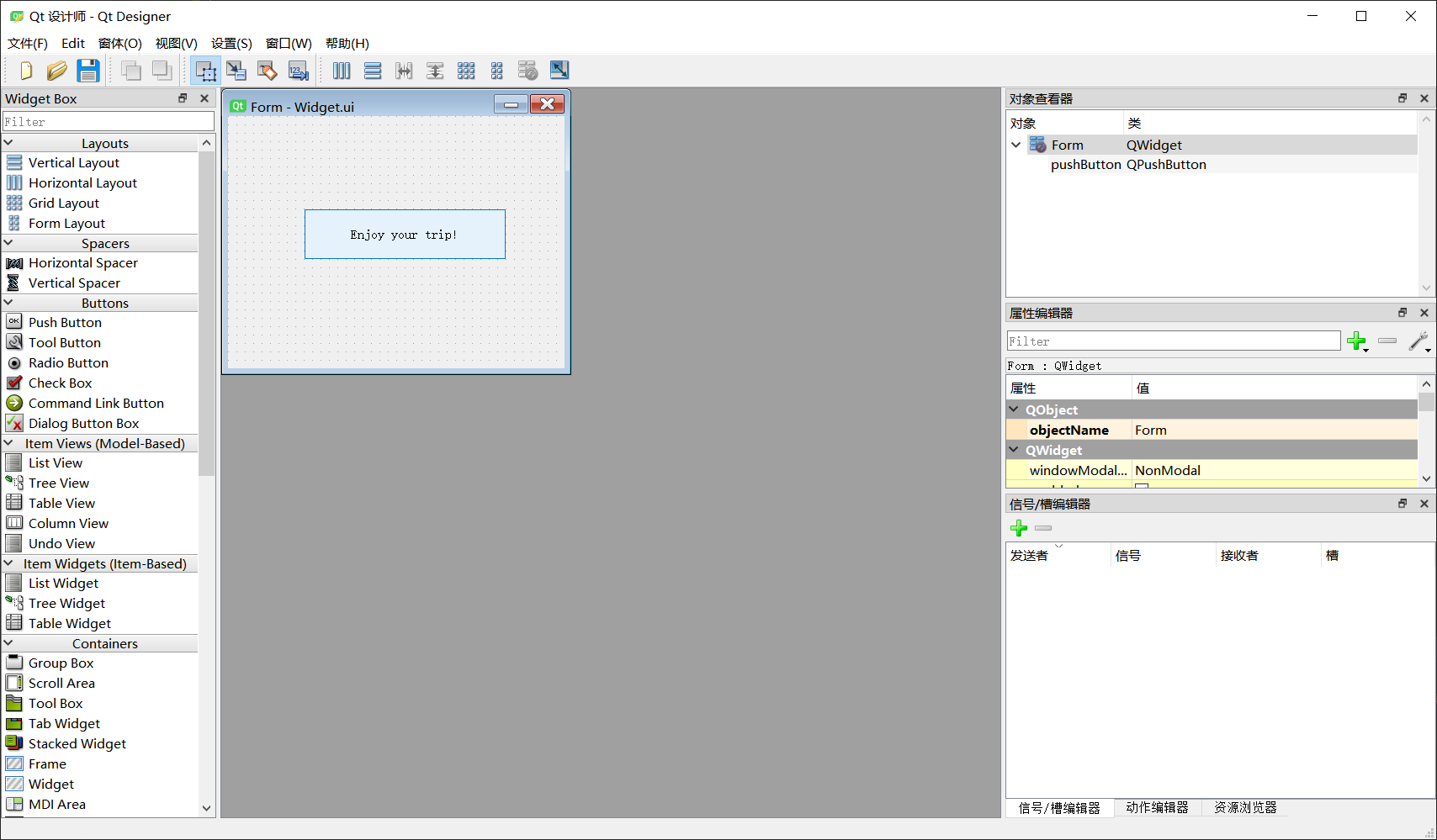The height and width of the screenshot is (840, 1437).
Task: Click the Widget Box filter field
Action: [109, 122]
